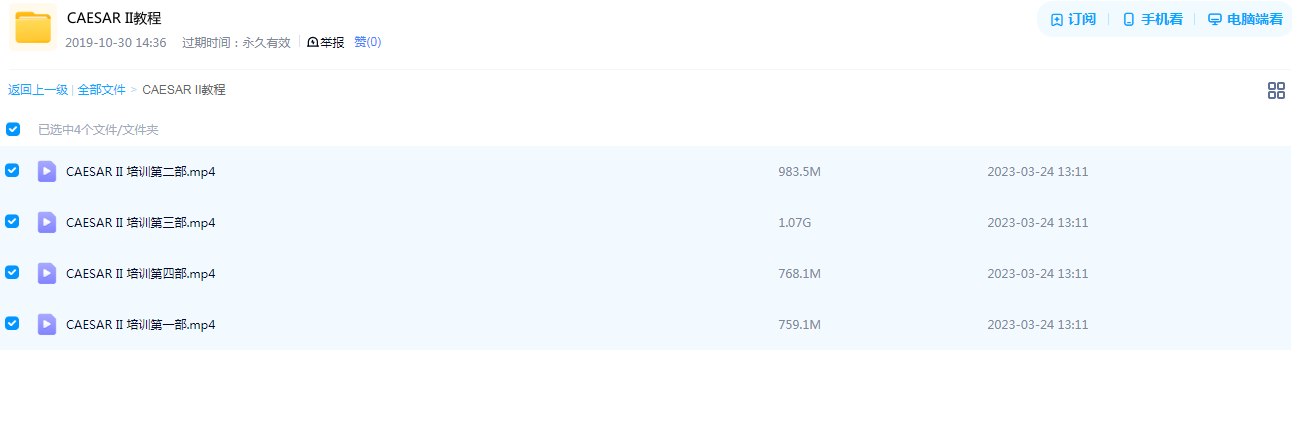
Task: Open file name CAESAR II 培训第一部.mp4
Action: 140,325
